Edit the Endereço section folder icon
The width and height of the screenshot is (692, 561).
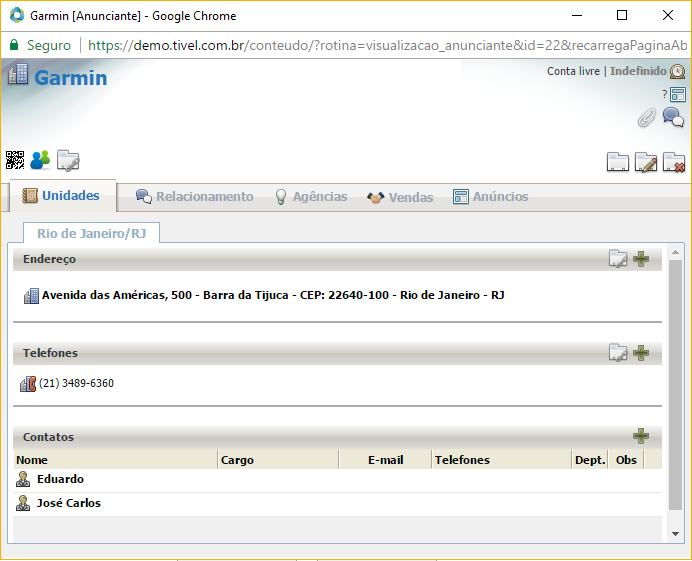(x=619, y=259)
